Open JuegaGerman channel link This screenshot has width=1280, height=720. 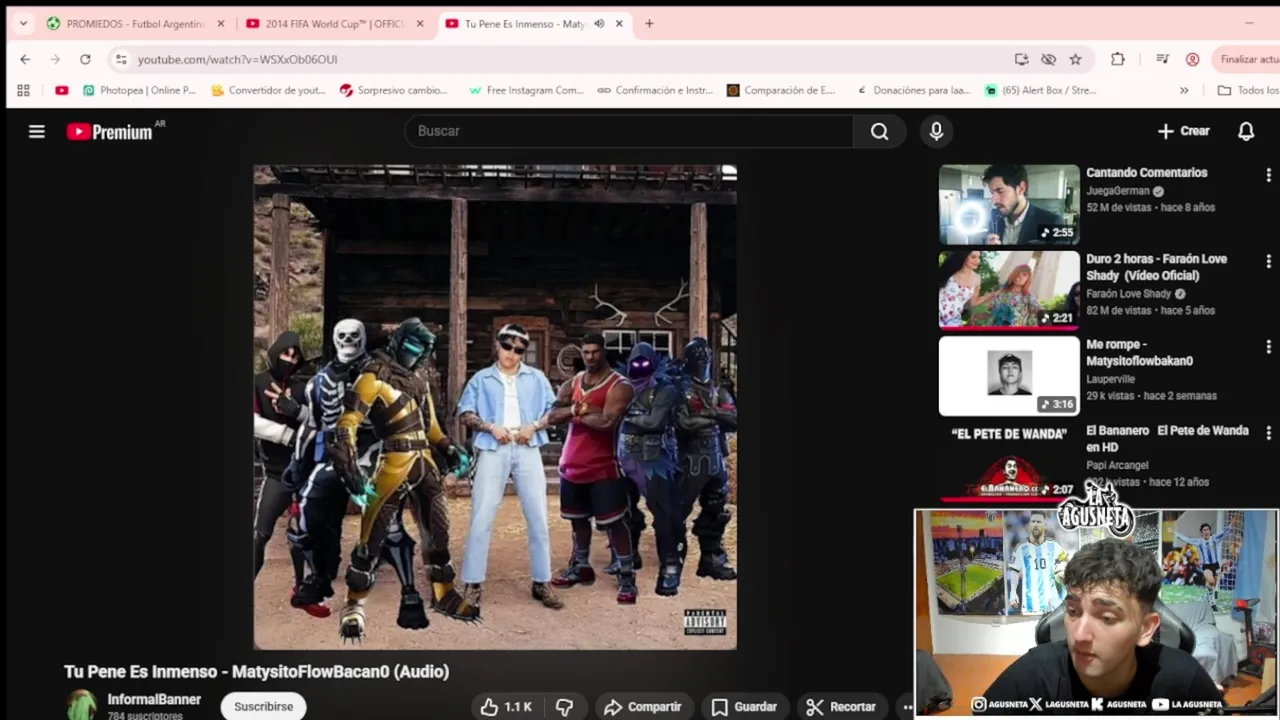pyautogui.click(x=1118, y=191)
